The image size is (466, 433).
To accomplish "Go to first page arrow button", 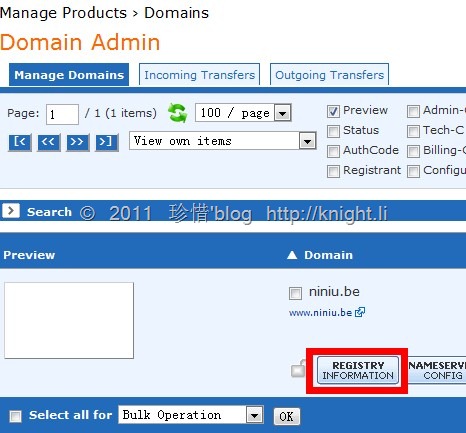I will [x=20, y=142].
